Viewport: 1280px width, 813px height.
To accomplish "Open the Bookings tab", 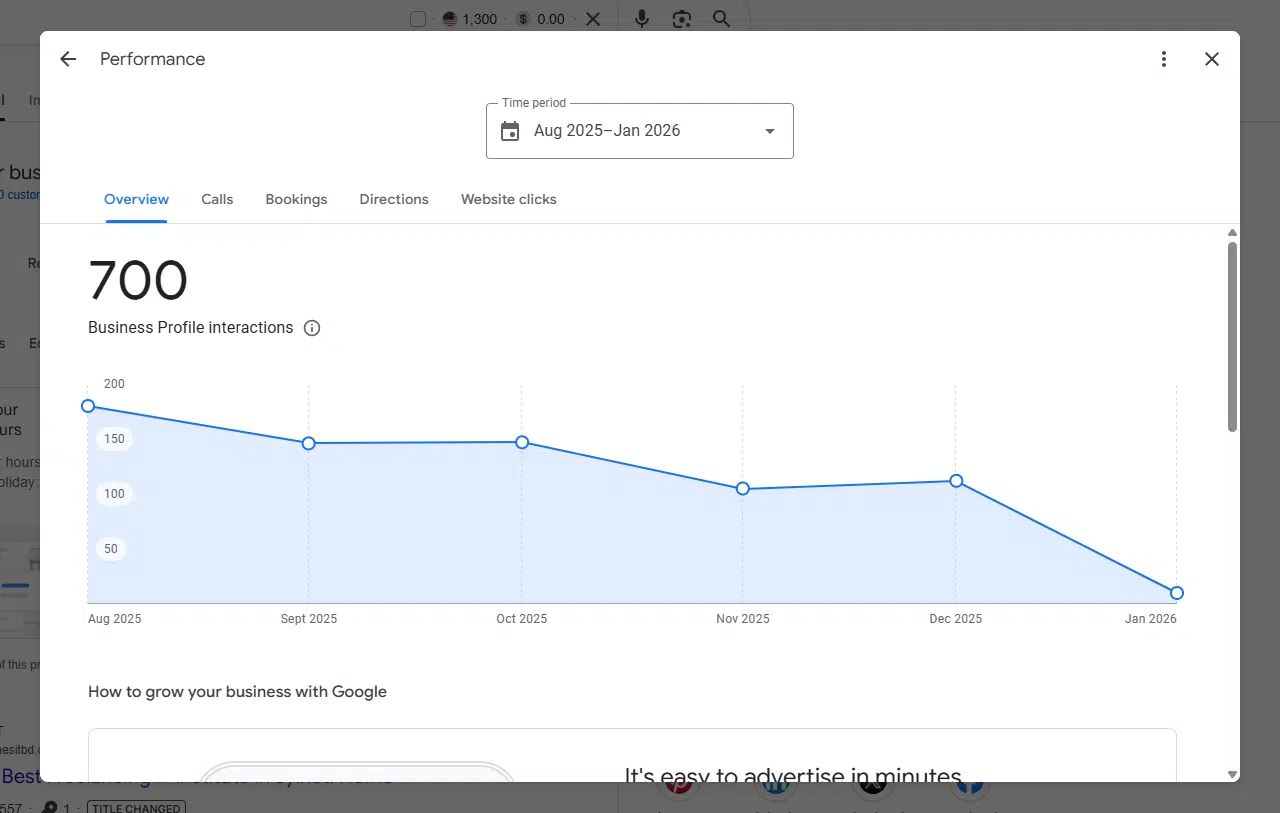I will pyautogui.click(x=296, y=199).
